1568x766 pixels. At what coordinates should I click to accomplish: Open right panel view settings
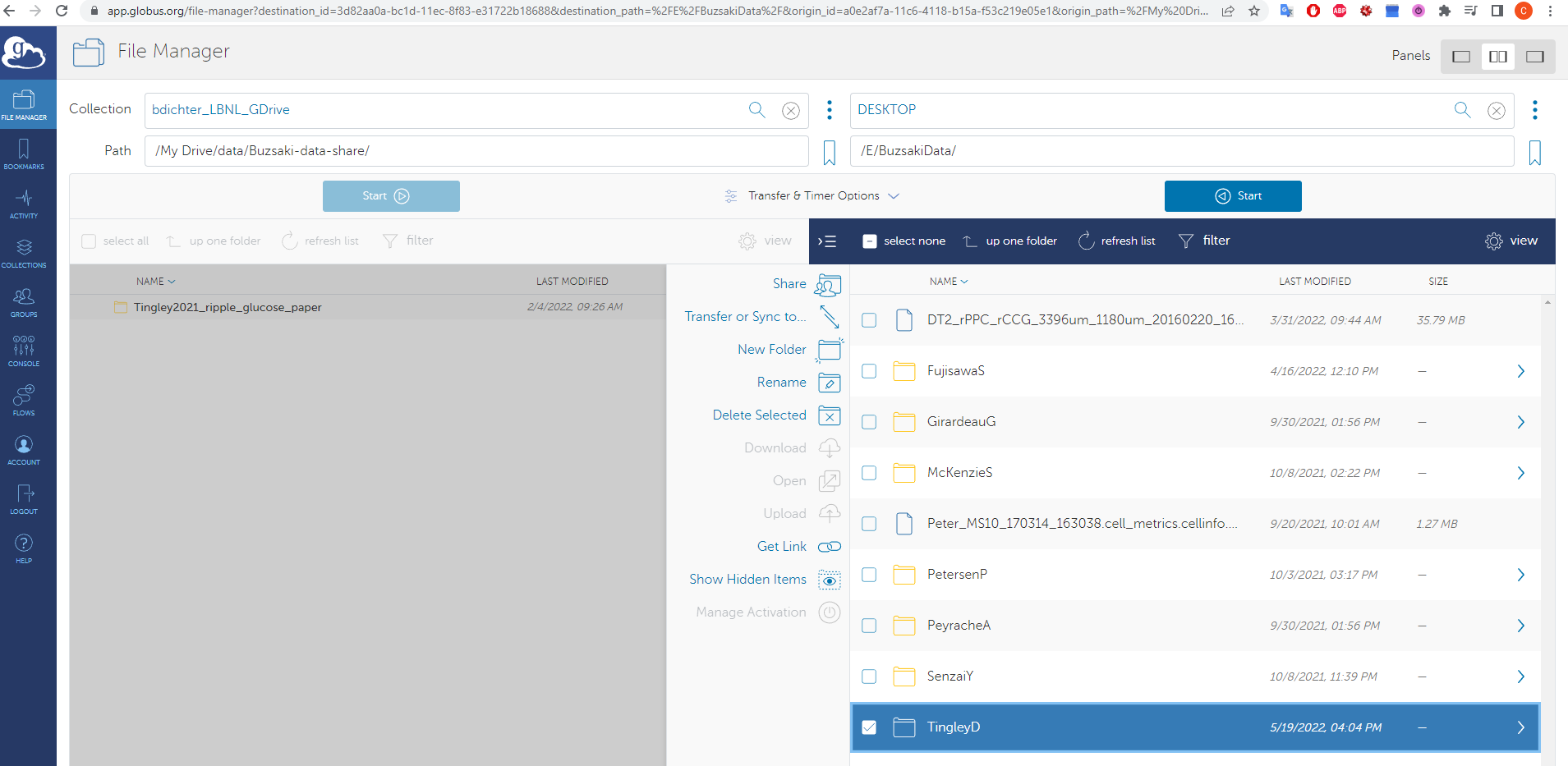pyautogui.click(x=1511, y=241)
